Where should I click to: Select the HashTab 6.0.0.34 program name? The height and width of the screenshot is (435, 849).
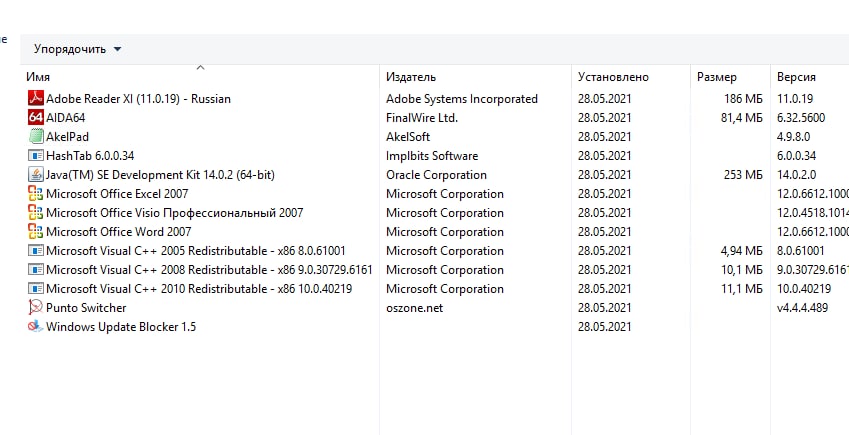90,155
